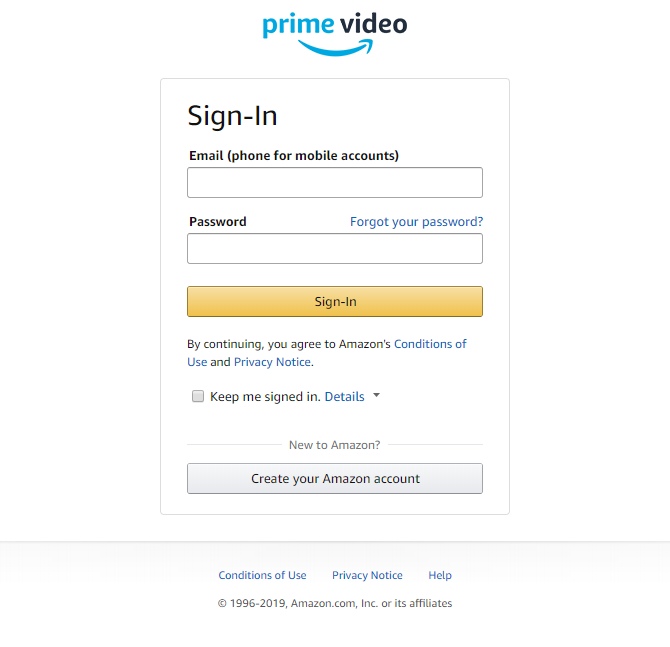The width and height of the screenshot is (670, 647).
Task: Click the Sign-In page heading
Action: (x=232, y=116)
